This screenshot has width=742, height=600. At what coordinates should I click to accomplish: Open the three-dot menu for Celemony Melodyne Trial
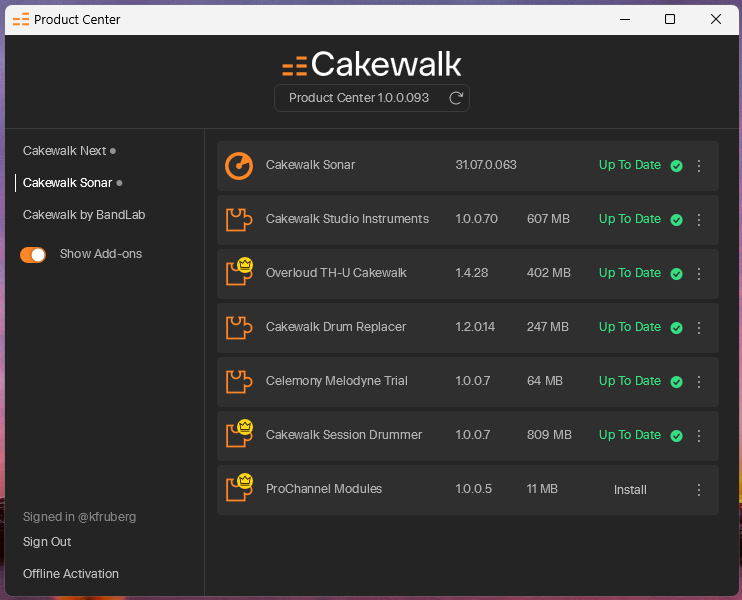699,381
